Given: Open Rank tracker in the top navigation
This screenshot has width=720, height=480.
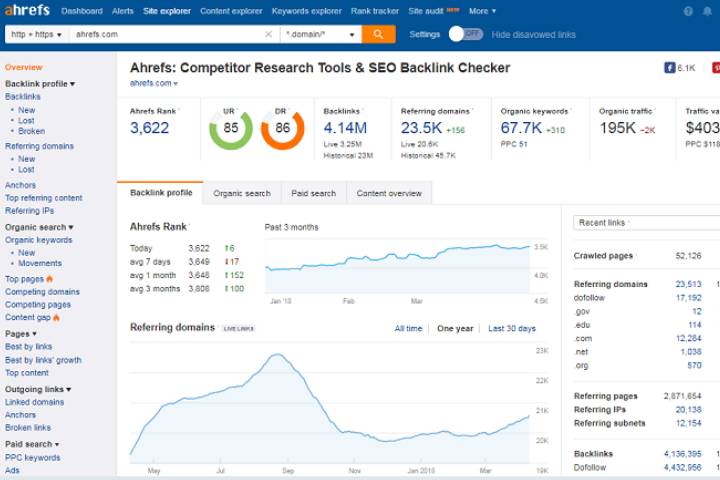Looking at the screenshot, I should [375, 11].
